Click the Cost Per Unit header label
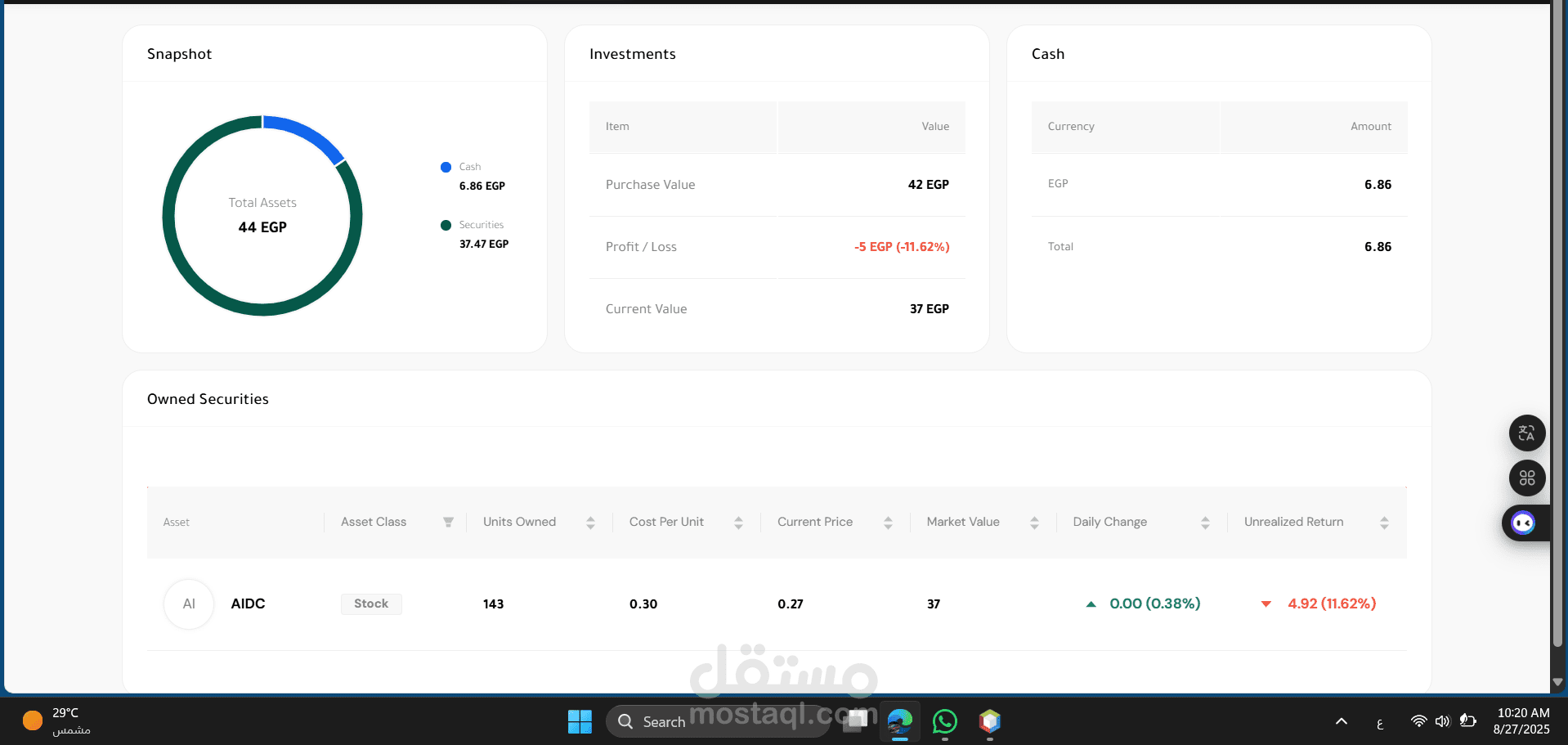 point(666,523)
